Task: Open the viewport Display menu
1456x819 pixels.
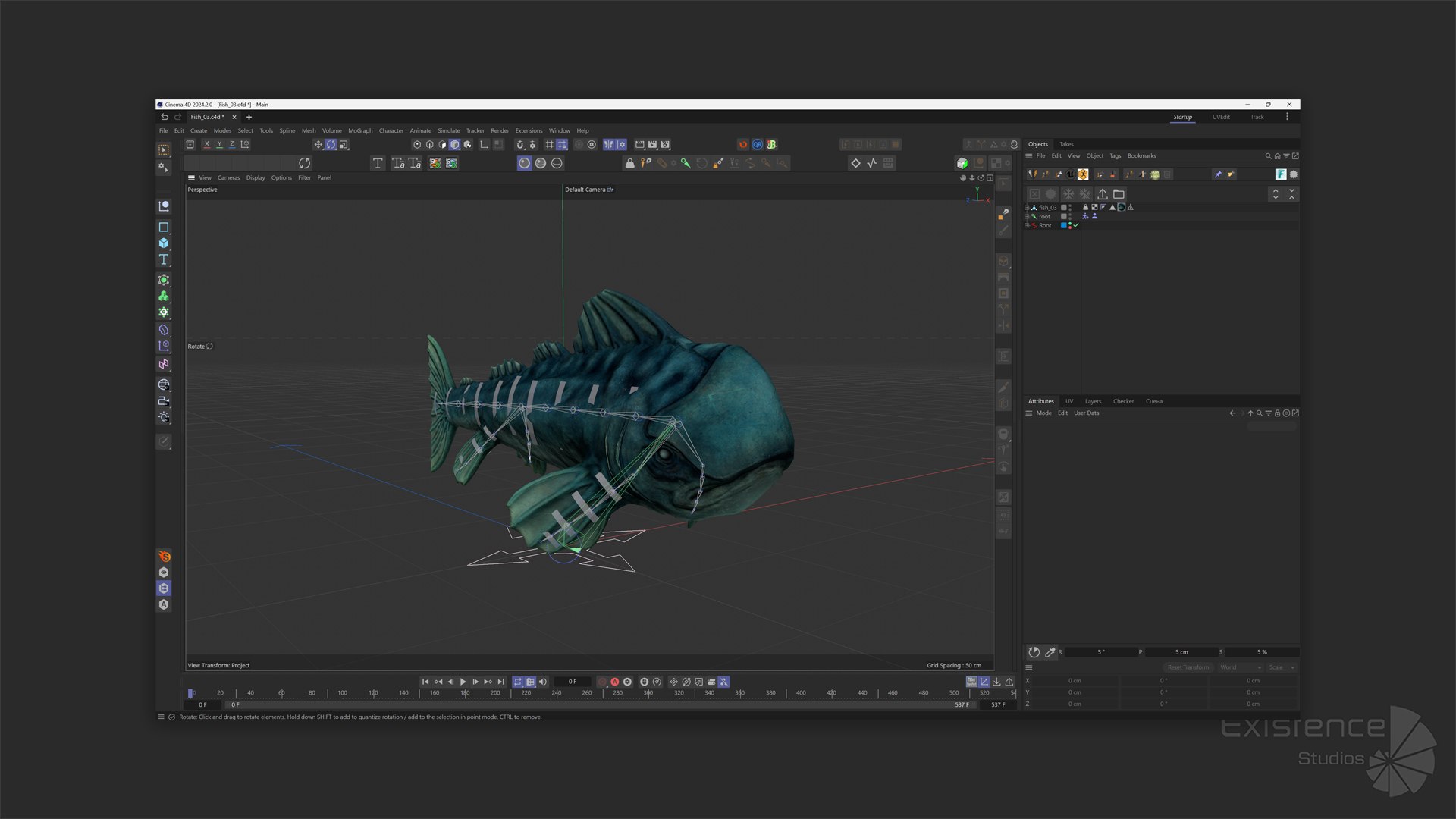Action: pos(256,177)
